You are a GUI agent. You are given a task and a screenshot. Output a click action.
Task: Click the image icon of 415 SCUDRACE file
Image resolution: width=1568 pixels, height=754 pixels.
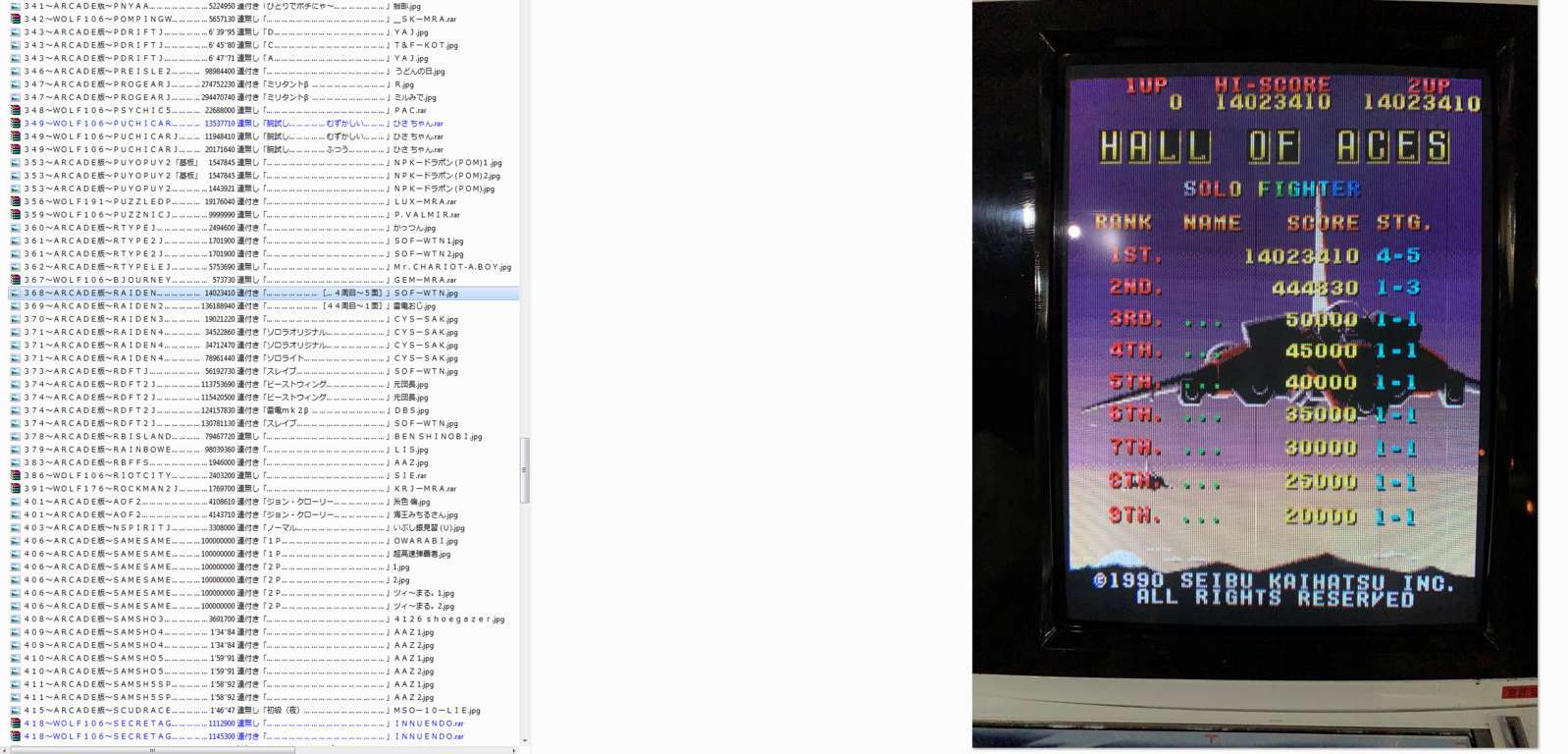click(15, 710)
